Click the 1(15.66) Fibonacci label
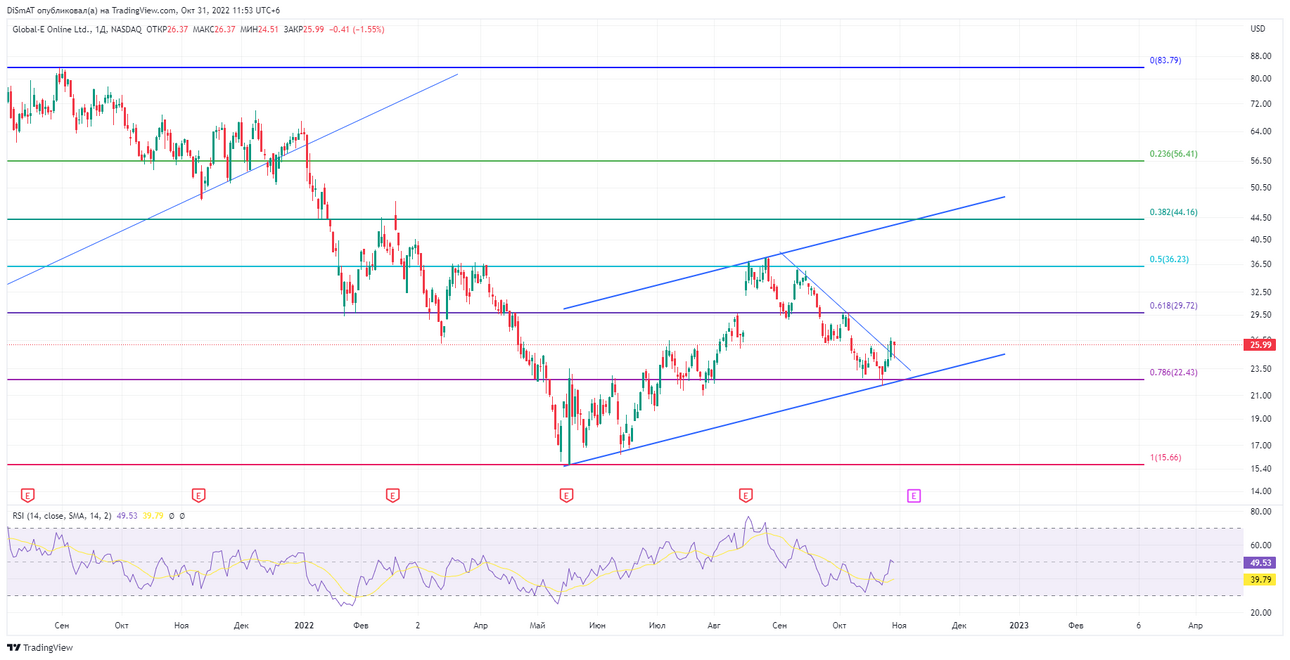Image resolution: width=1290 pixels, height=660 pixels. [1165, 457]
